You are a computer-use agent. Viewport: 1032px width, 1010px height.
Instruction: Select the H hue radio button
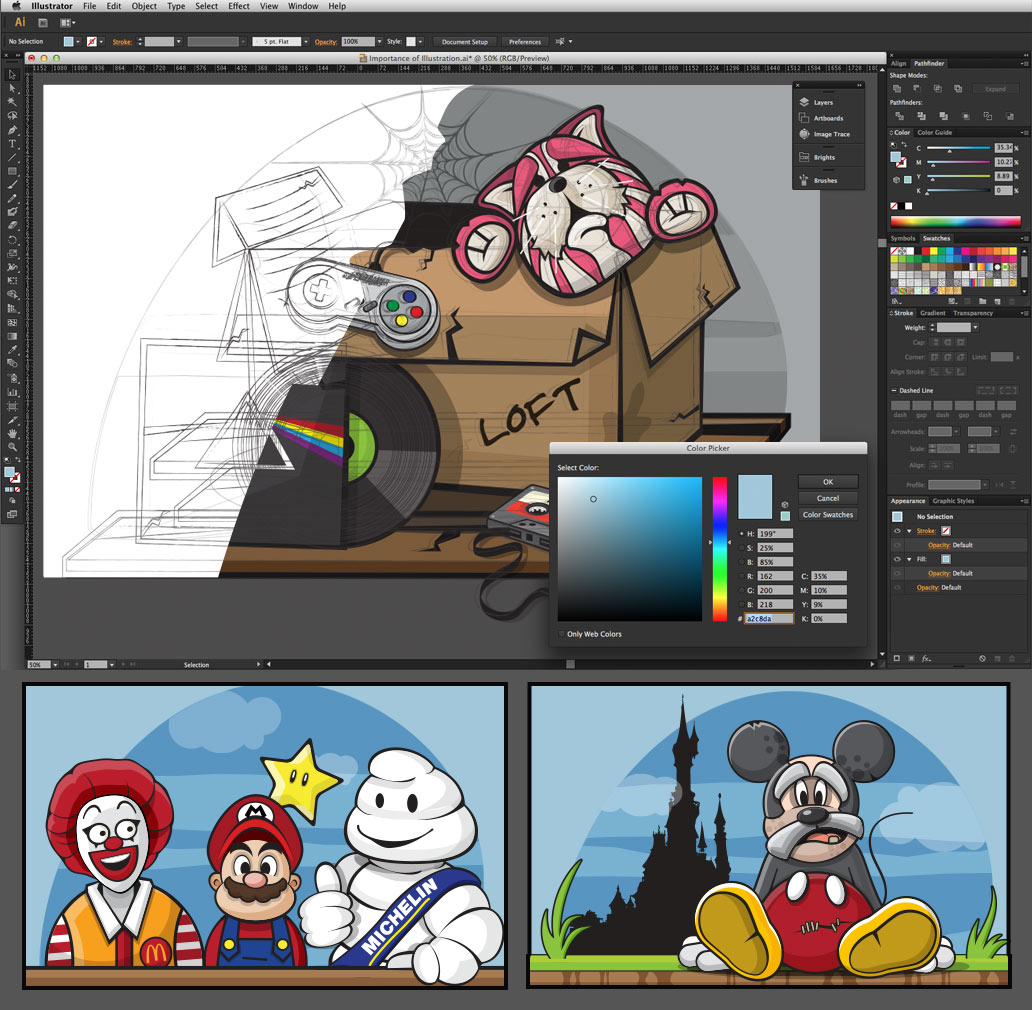point(742,534)
